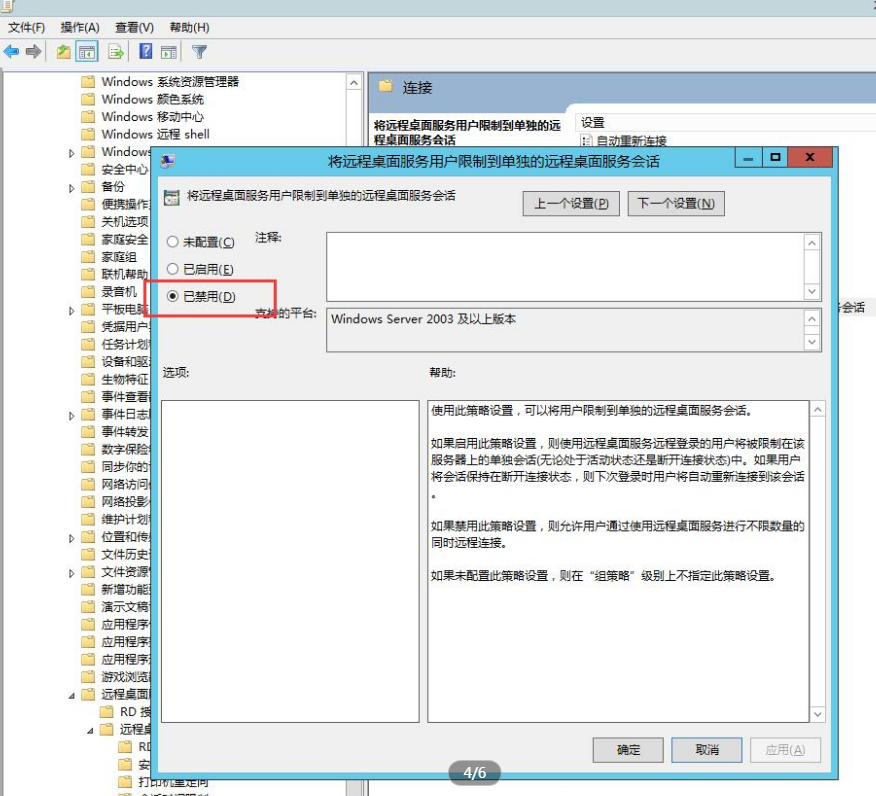Open Help via blue question mark icon
876x796 pixels.
point(146,52)
